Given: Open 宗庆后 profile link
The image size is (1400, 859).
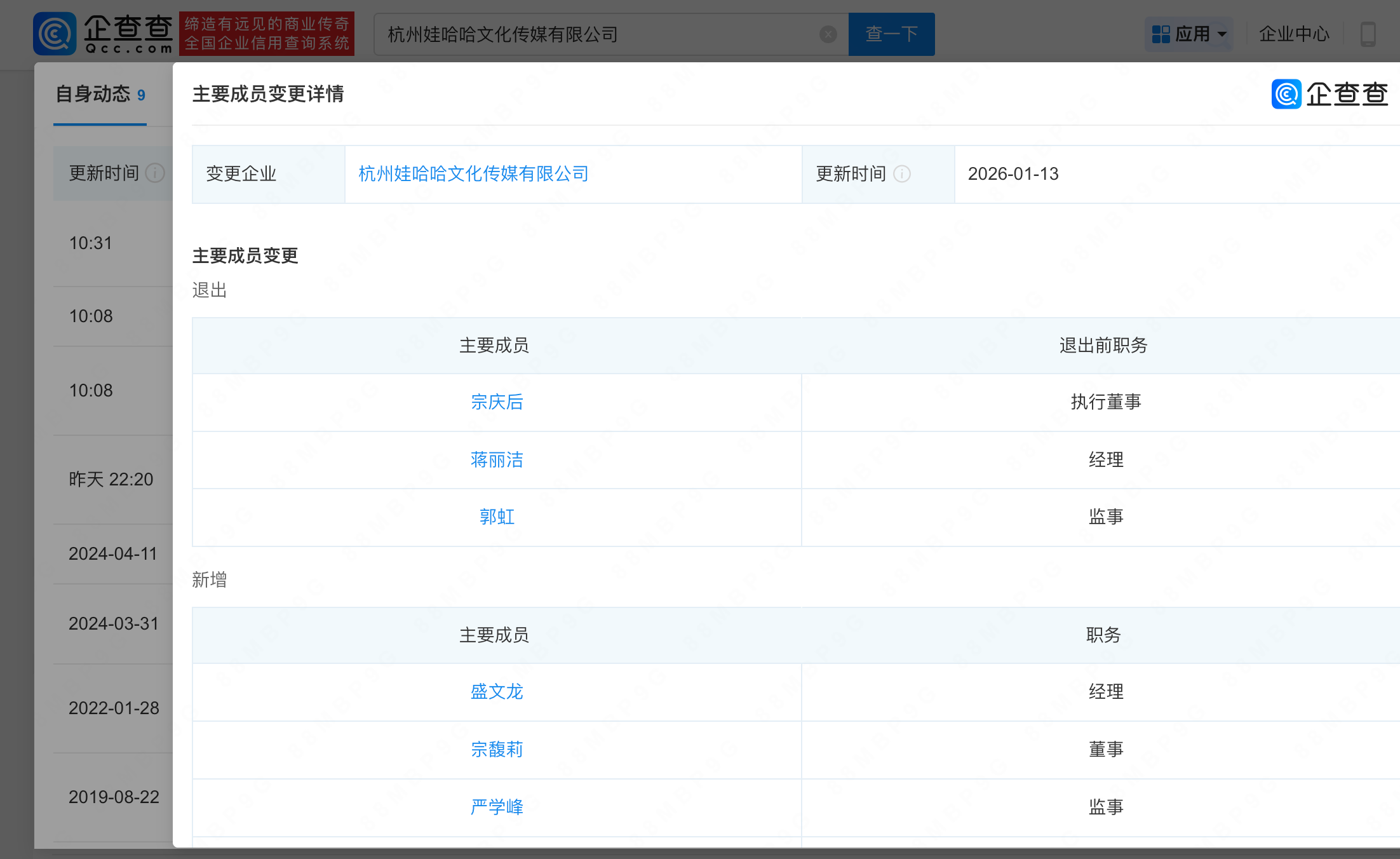Looking at the screenshot, I should pyautogui.click(x=497, y=402).
